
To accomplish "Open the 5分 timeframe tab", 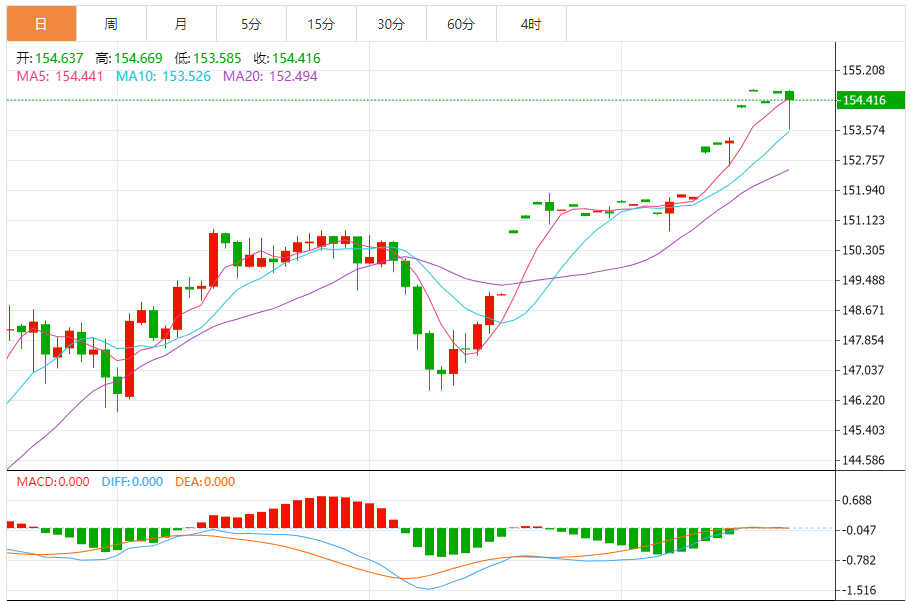I will [251, 24].
